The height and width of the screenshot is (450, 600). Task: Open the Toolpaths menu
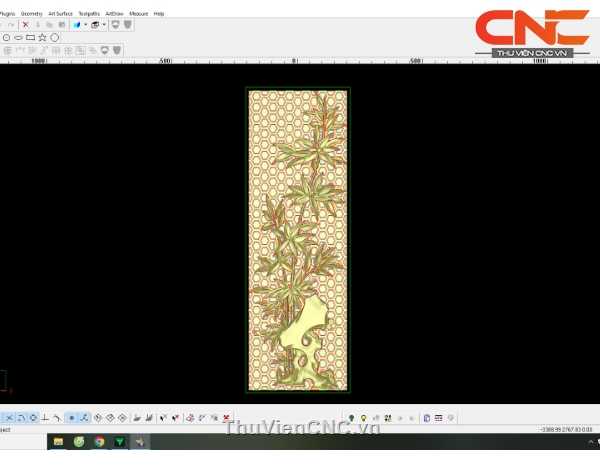click(88, 13)
